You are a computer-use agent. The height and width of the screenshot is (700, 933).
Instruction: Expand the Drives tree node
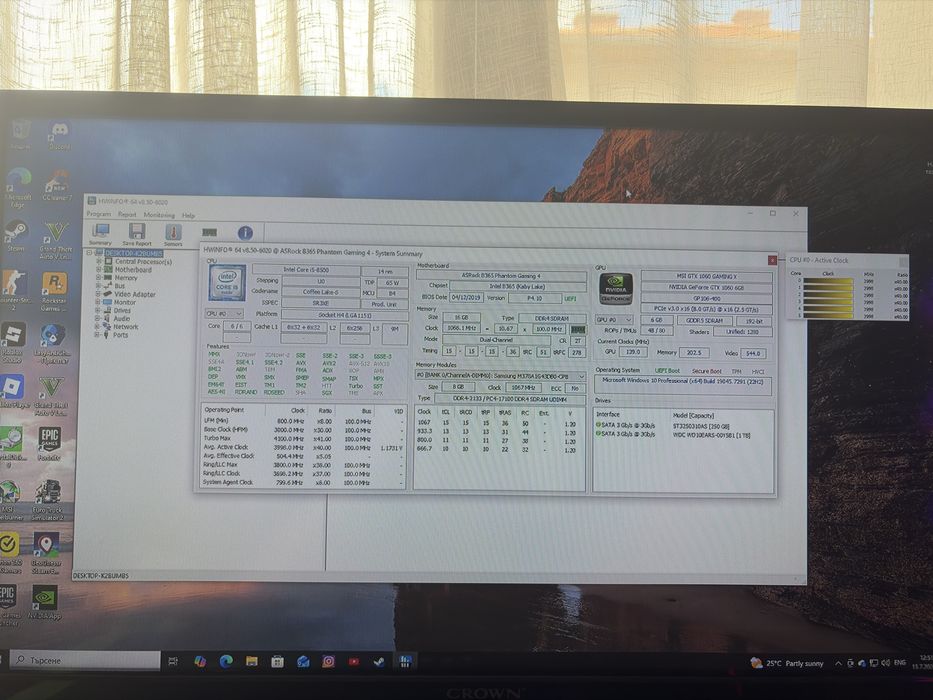(x=98, y=310)
